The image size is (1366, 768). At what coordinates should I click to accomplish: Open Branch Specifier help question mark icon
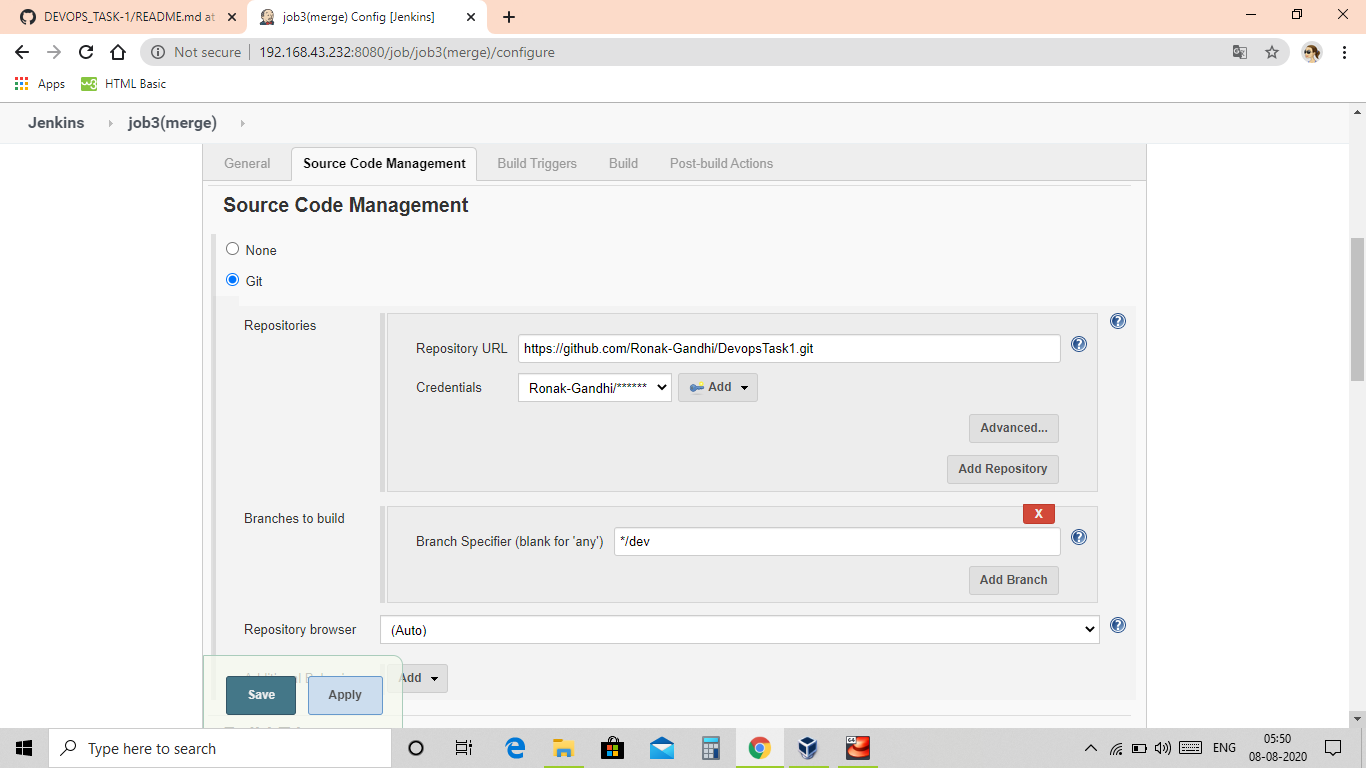pos(1078,537)
